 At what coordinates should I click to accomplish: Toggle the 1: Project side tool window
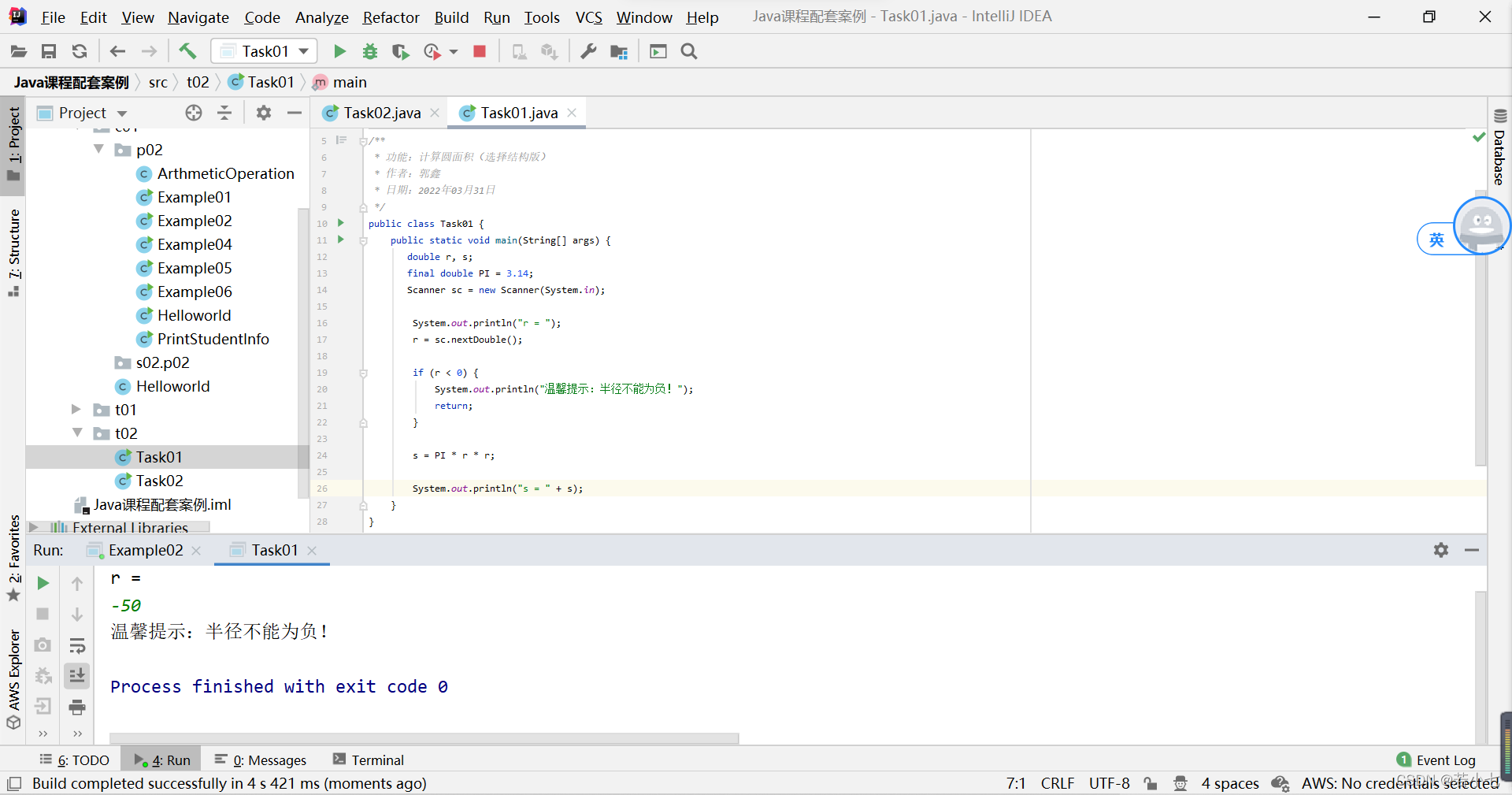[x=14, y=144]
